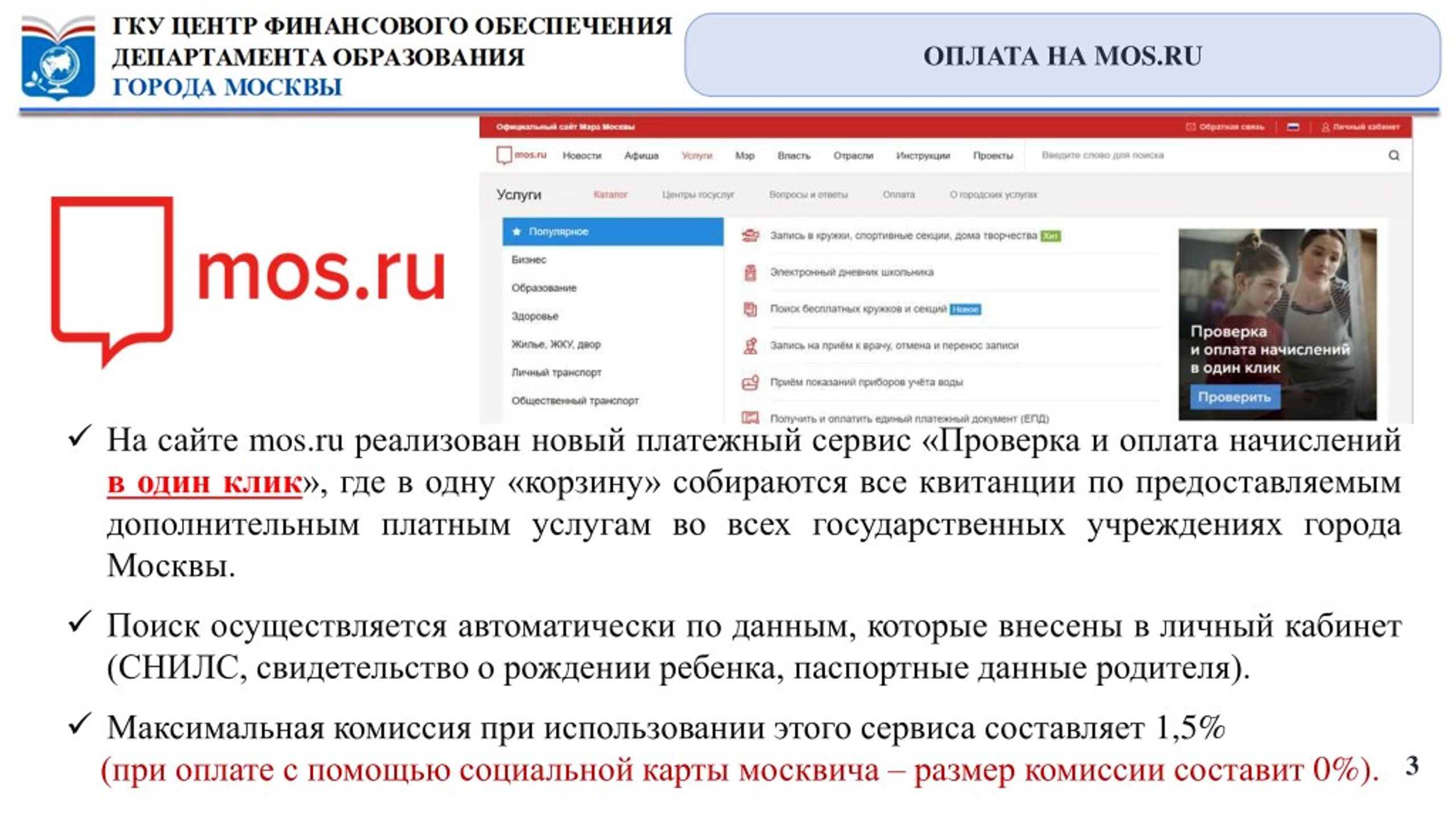Click the star icon next to Популярное
This screenshot has width=1456, height=819.
click(x=516, y=231)
